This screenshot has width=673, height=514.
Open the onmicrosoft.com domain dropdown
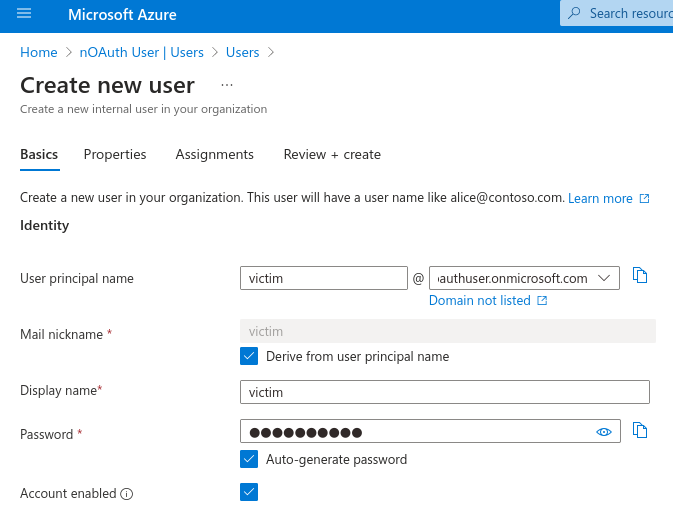pos(524,278)
